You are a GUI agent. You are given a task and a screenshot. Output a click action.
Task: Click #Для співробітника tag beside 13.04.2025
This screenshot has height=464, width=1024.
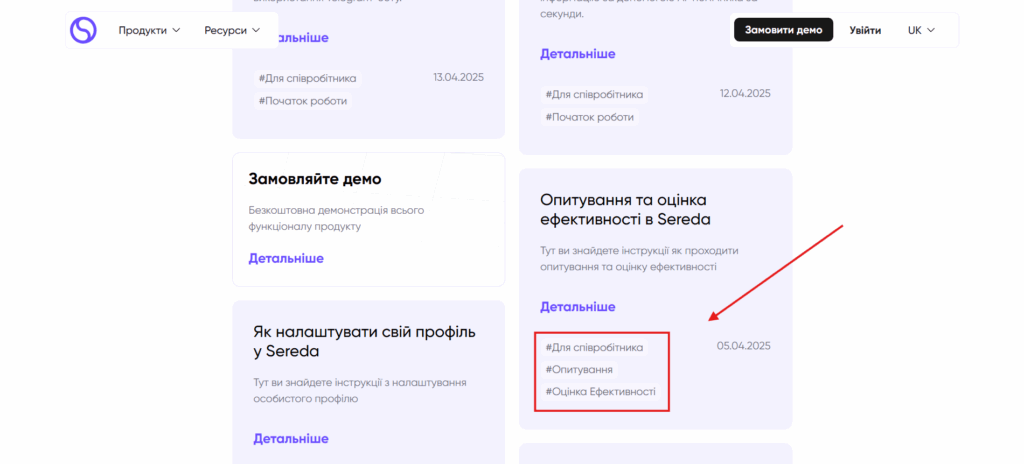(307, 78)
